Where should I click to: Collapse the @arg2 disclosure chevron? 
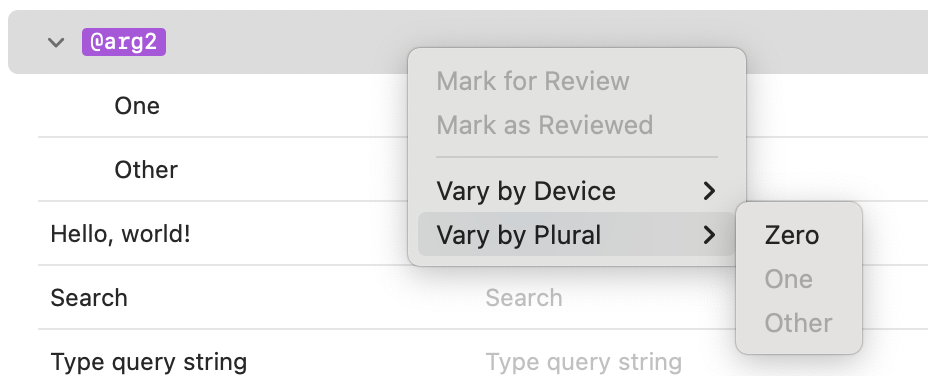pyautogui.click(x=56, y=42)
